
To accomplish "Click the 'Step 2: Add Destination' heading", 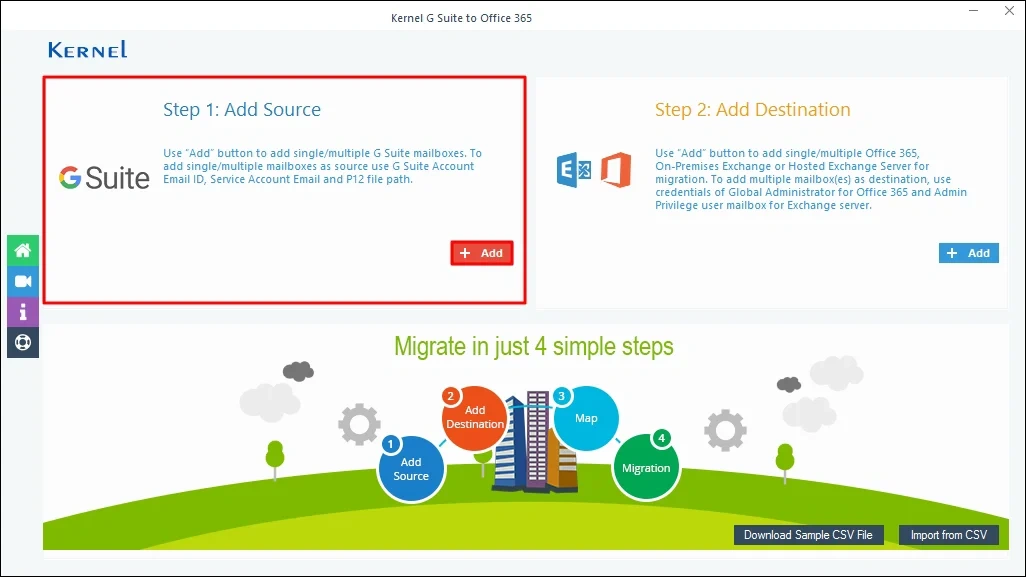I will (x=752, y=110).
